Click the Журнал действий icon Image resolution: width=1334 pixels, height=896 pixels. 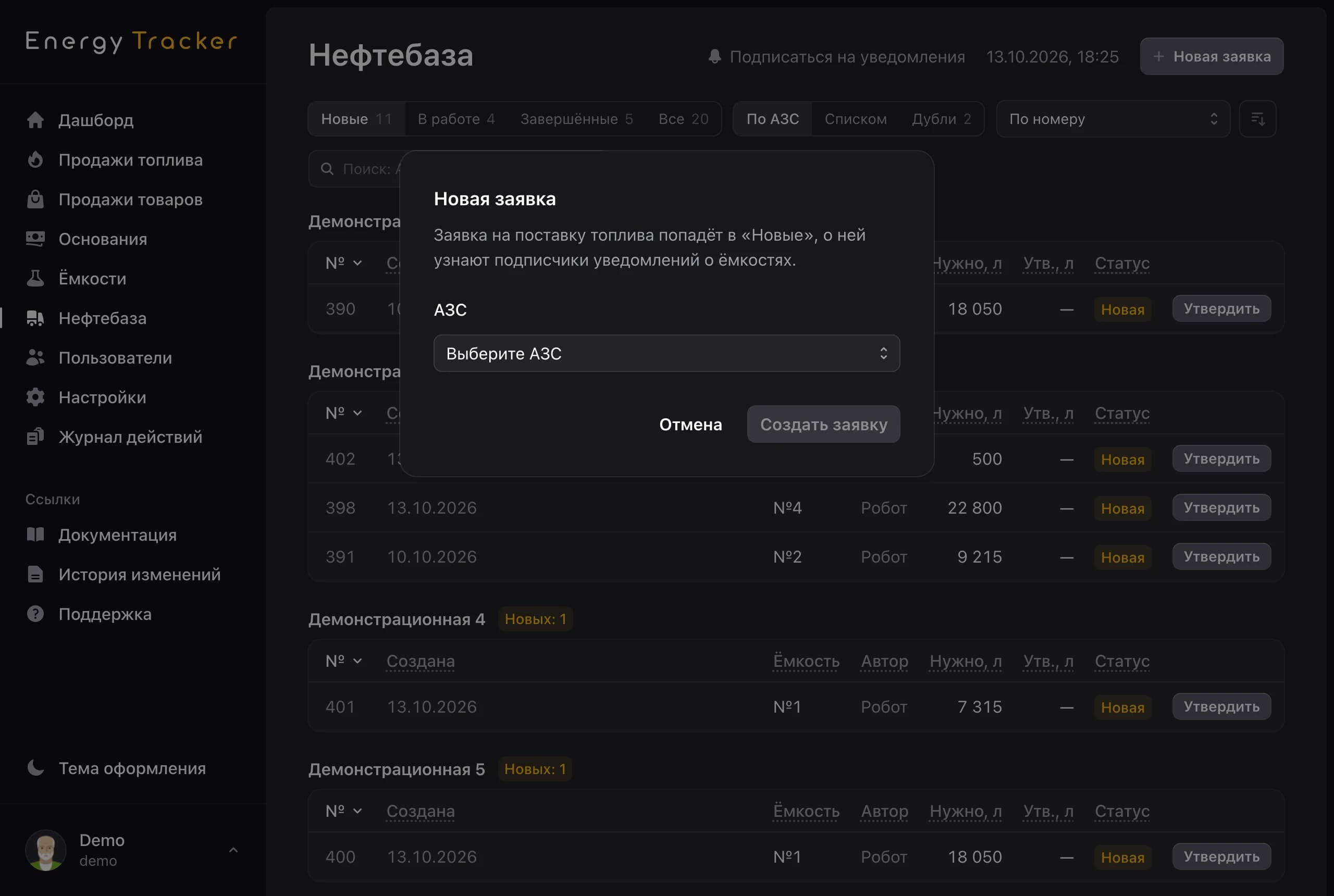click(x=35, y=437)
